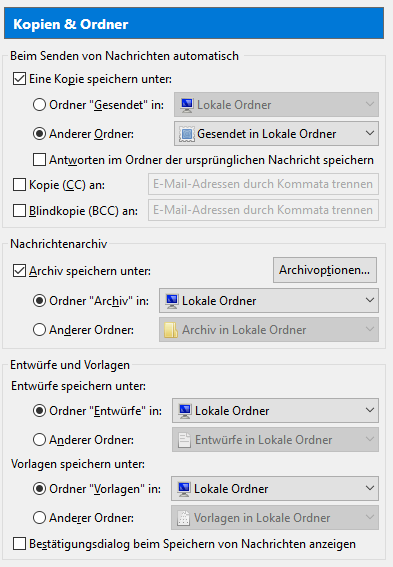Click the Kopie (CC) address input field
This screenshot has width=393, height=567.
(x=264, y=184)
